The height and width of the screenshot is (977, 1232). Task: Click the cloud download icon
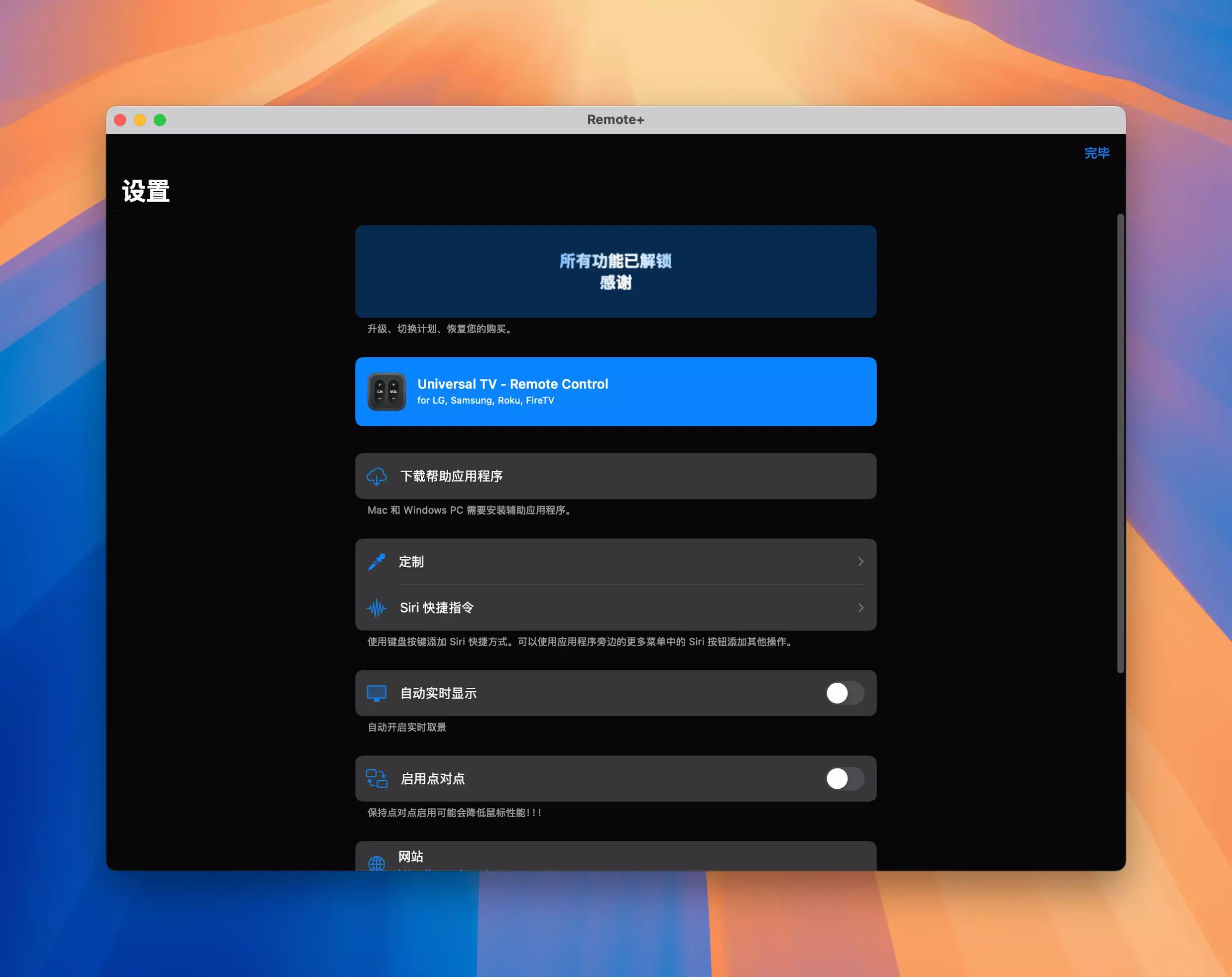(376, 476)
